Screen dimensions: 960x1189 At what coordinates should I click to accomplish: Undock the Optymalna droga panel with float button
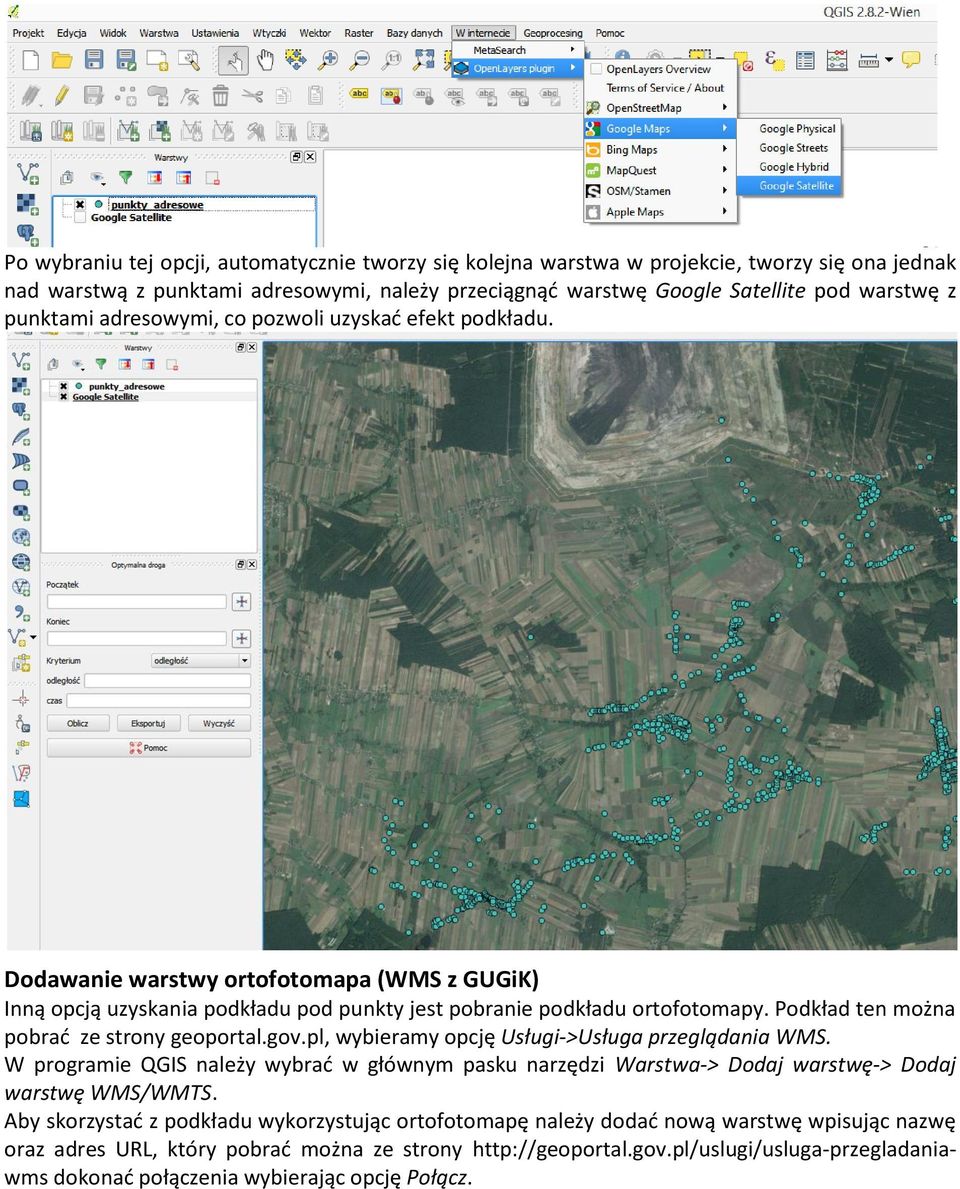click(x=240, y=565)
